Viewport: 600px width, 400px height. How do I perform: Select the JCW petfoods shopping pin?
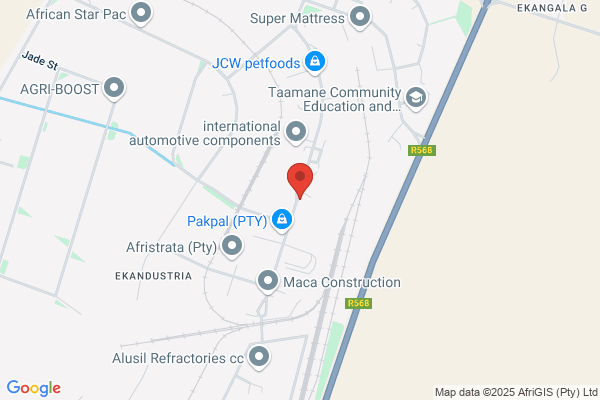[x=315, y=62]
